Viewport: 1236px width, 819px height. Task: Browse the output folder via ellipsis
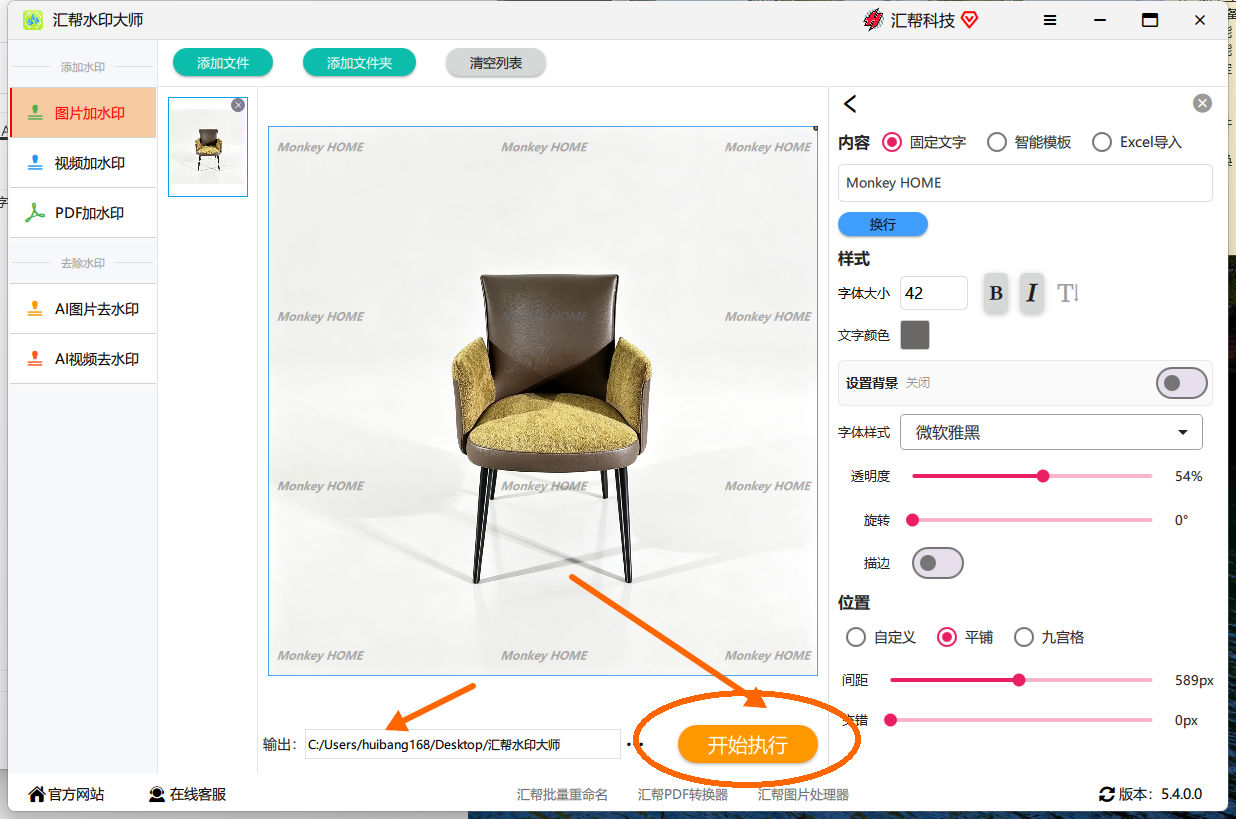pyautogui.click(x=634, y=744)
